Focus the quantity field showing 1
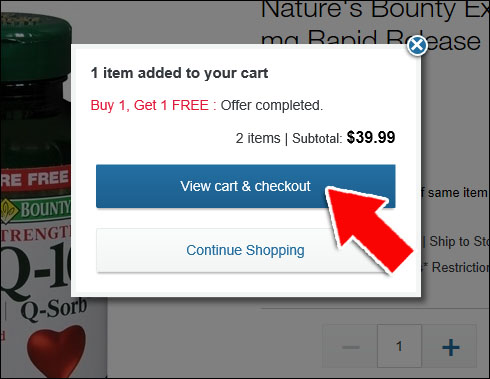490x379 pixels. (399, 346)
